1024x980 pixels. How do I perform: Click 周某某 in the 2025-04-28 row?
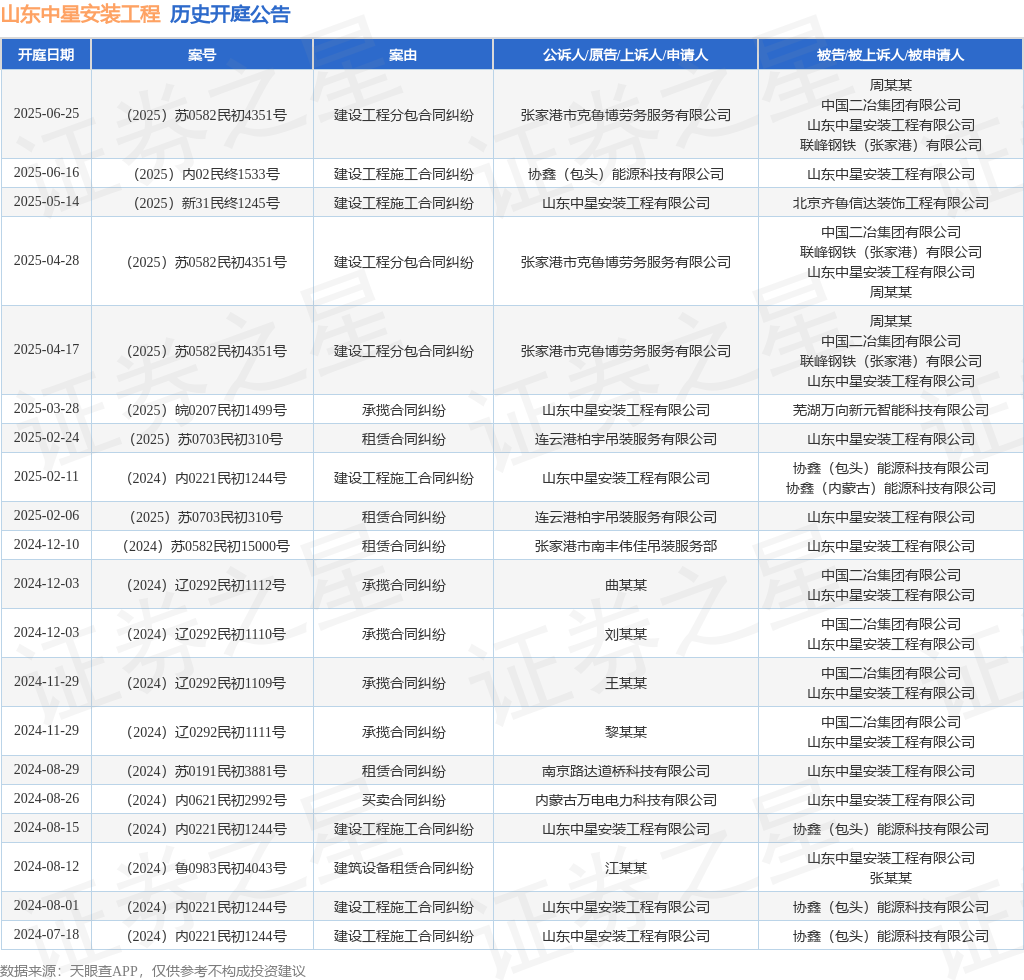(x=890, y=292)
